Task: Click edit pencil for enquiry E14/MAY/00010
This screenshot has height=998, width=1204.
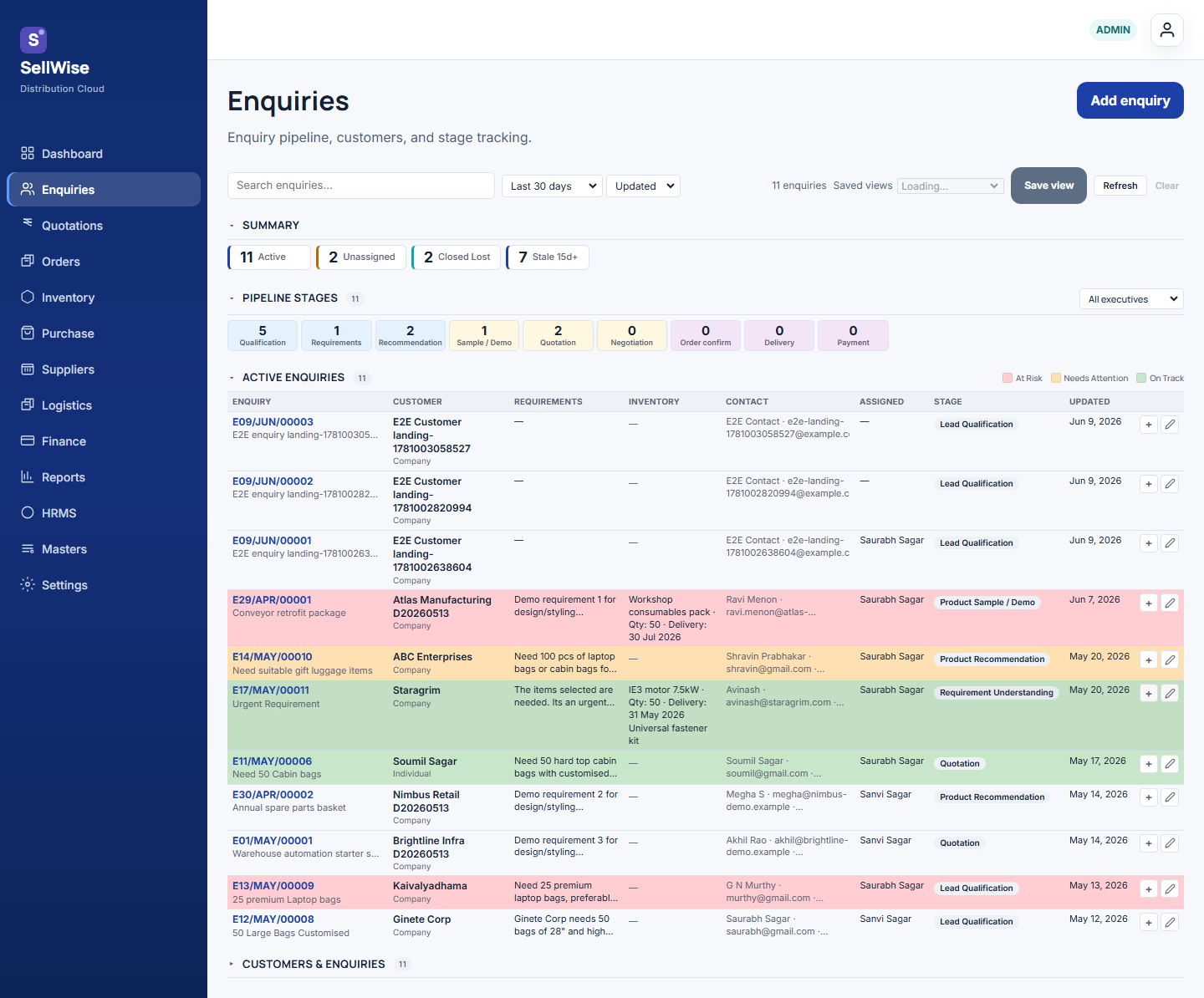Action: [1171, 659]
